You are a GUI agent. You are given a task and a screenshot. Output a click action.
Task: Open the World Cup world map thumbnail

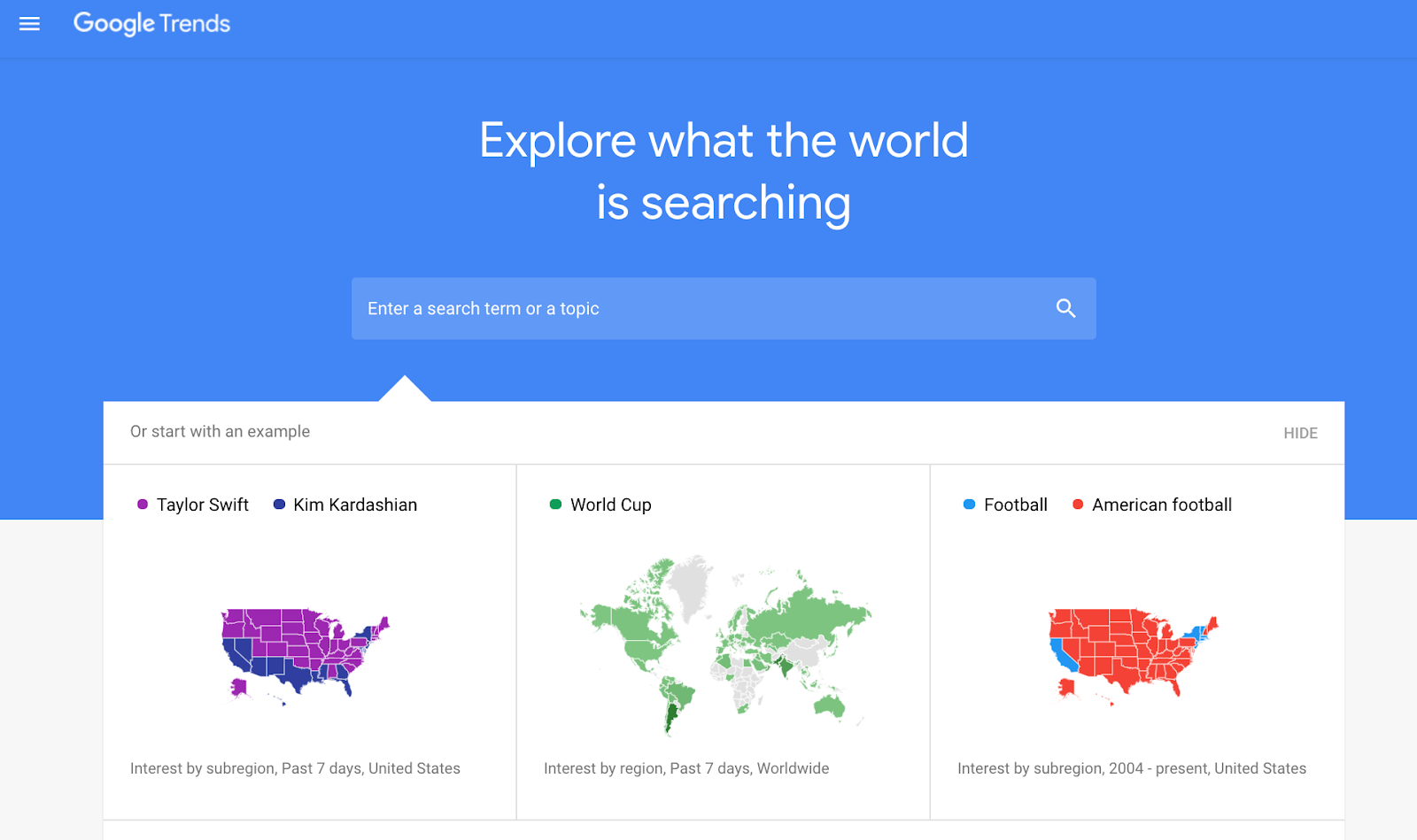[x=724, y=646]
